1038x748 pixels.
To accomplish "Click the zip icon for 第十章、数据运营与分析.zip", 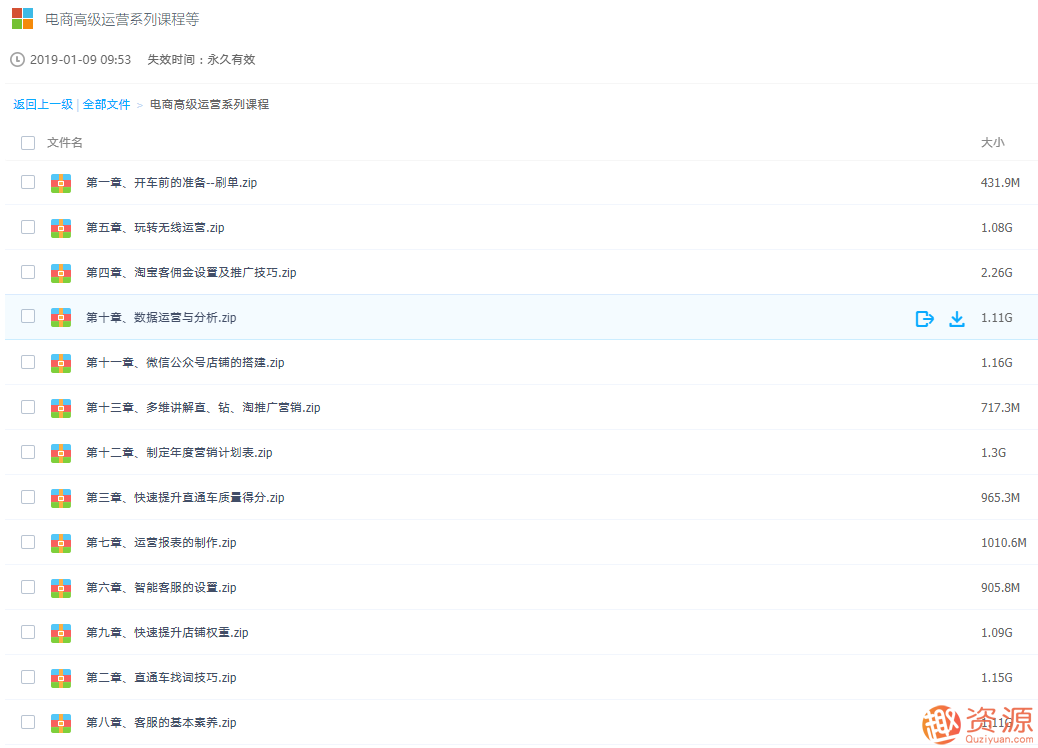I will pyautogui.click(x=61, y=318).
